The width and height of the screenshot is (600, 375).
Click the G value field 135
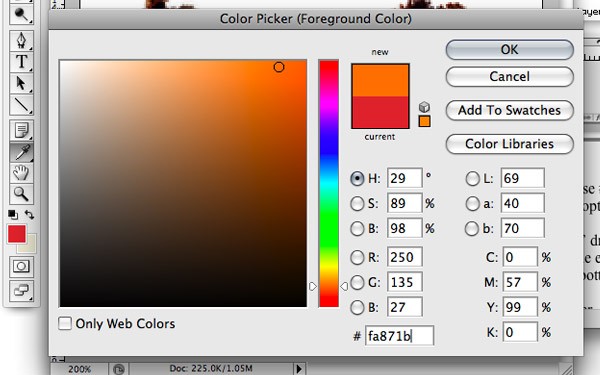click(x=404, y=282)
